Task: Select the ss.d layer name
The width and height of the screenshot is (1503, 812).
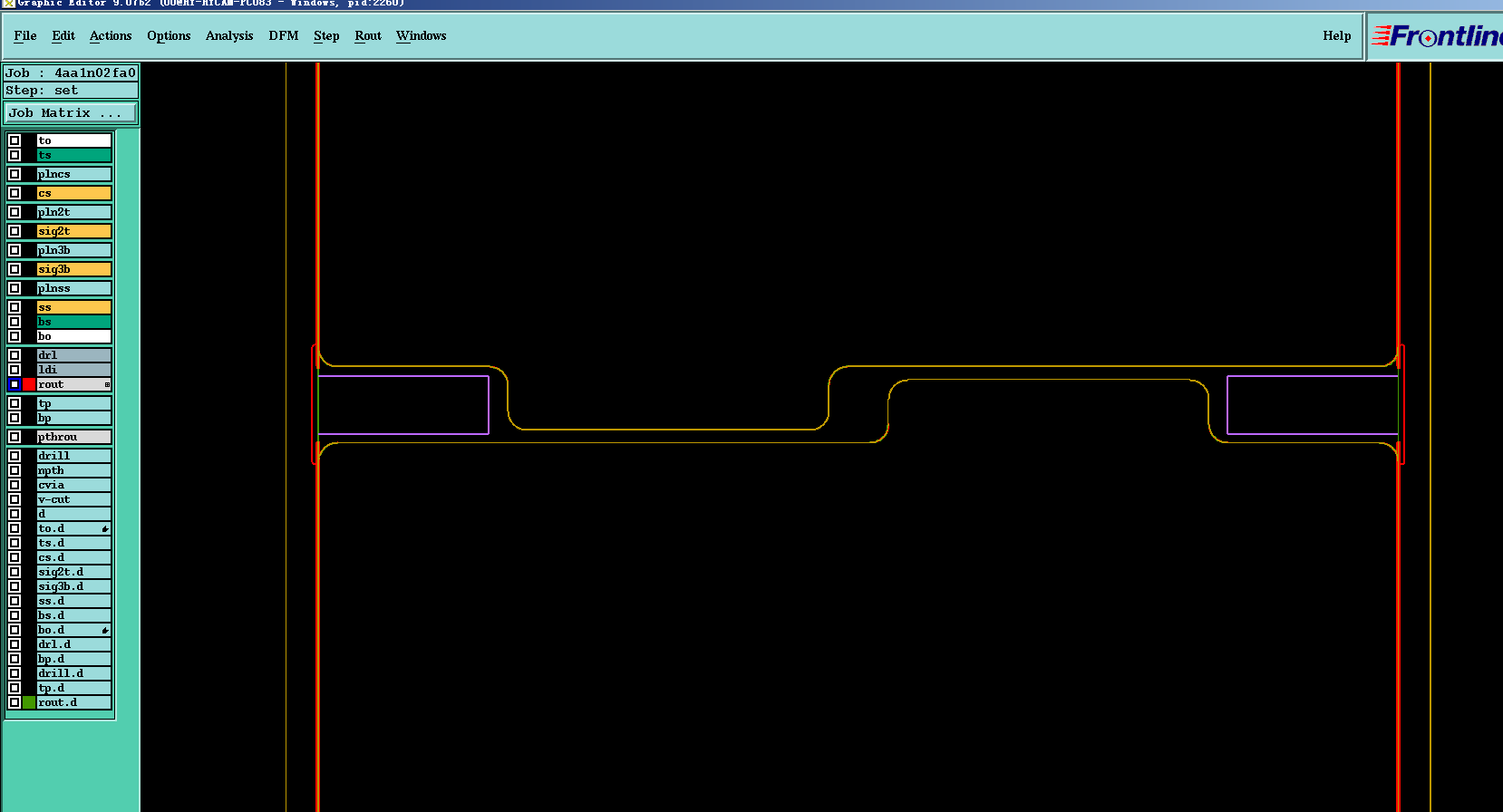Action: coord(74,601)
